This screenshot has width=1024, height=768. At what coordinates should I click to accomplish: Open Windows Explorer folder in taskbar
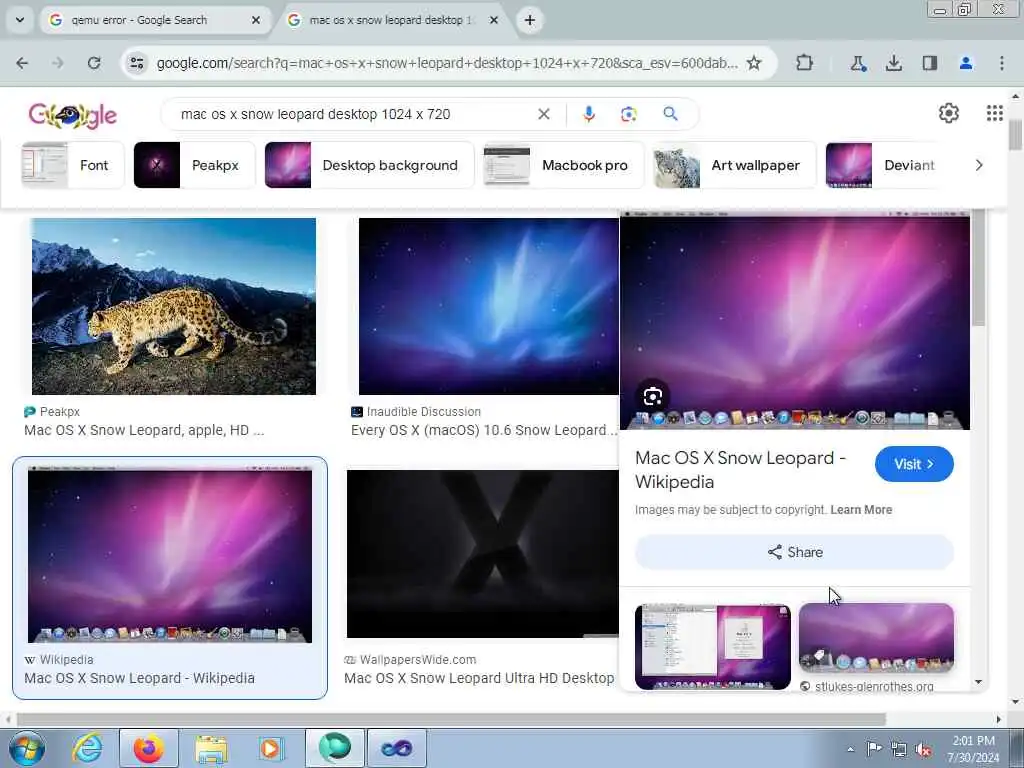click(x=212, y=748)
